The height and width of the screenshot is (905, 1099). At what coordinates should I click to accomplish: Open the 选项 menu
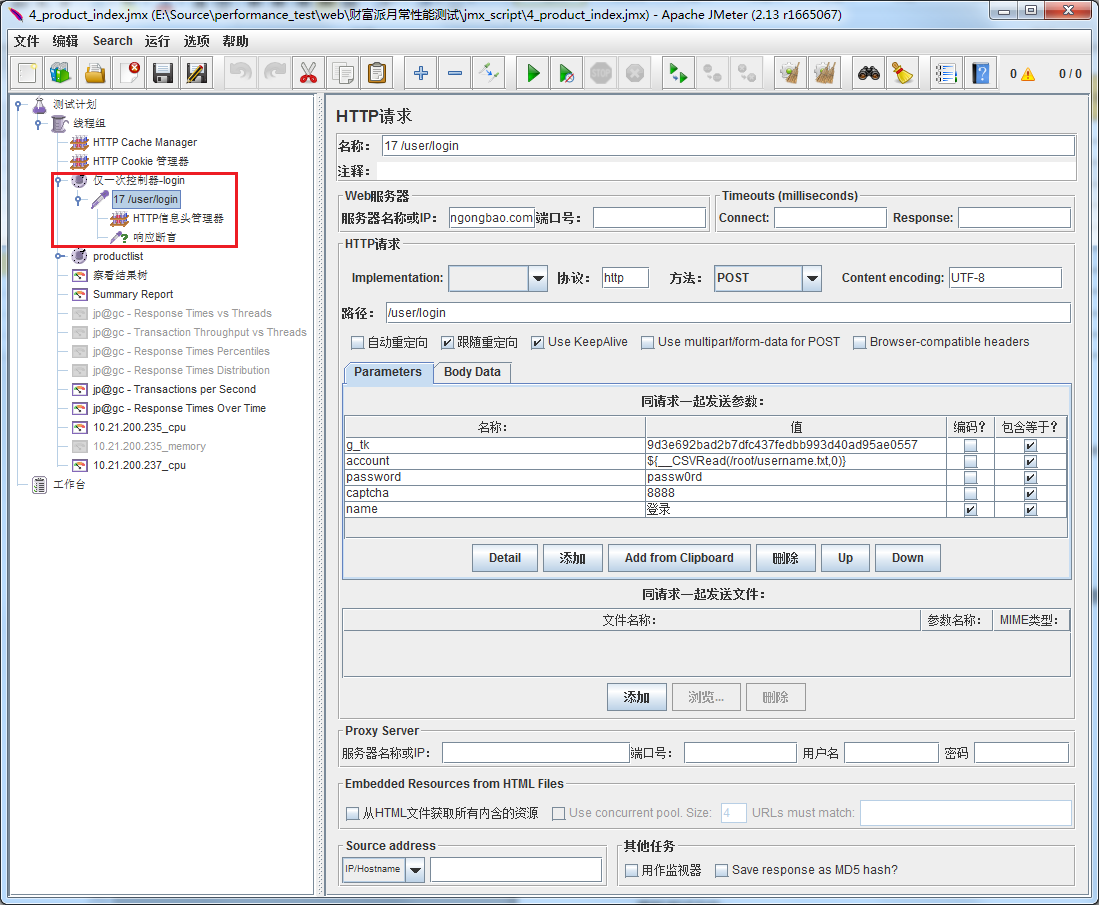196,41
